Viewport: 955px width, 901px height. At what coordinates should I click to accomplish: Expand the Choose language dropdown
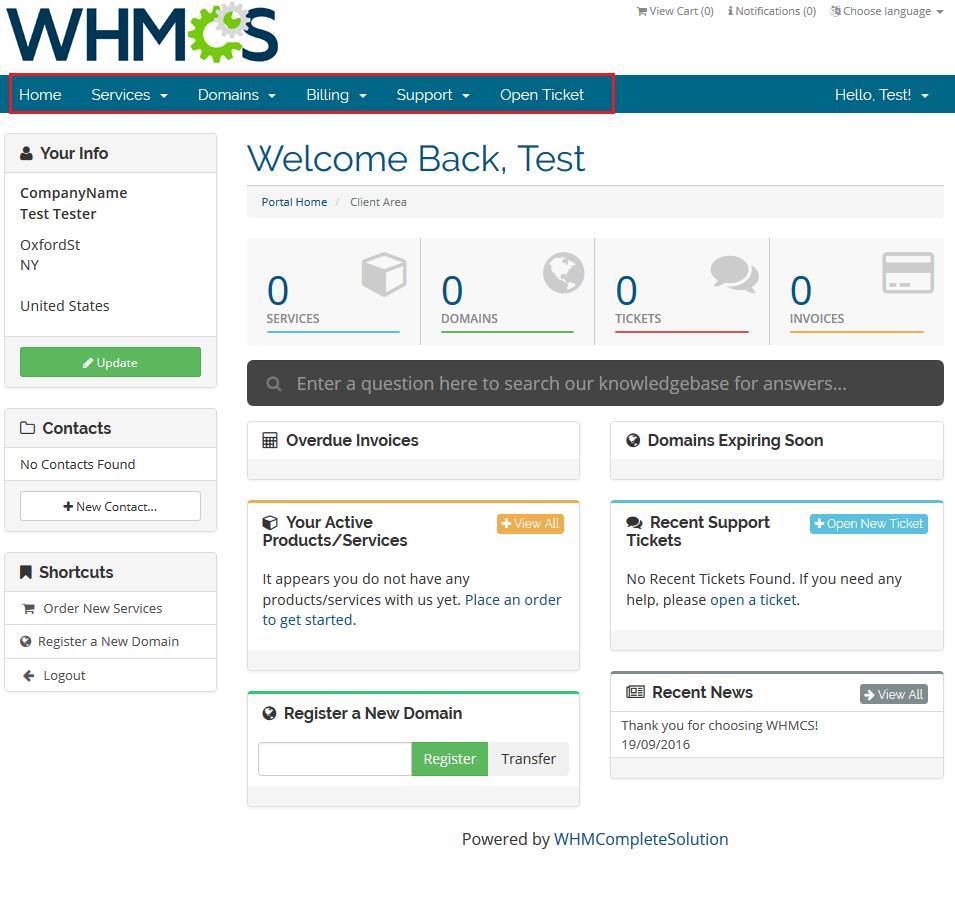tap(887, 11)
